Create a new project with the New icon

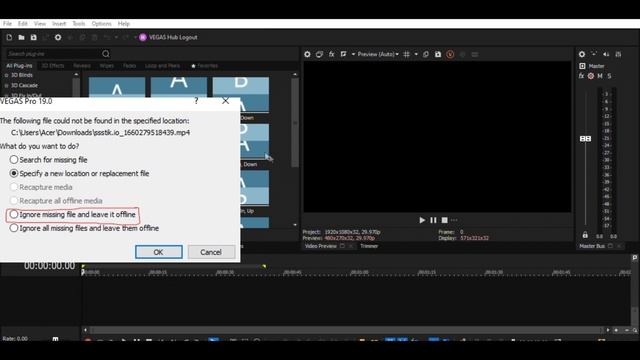coord(9,37)
